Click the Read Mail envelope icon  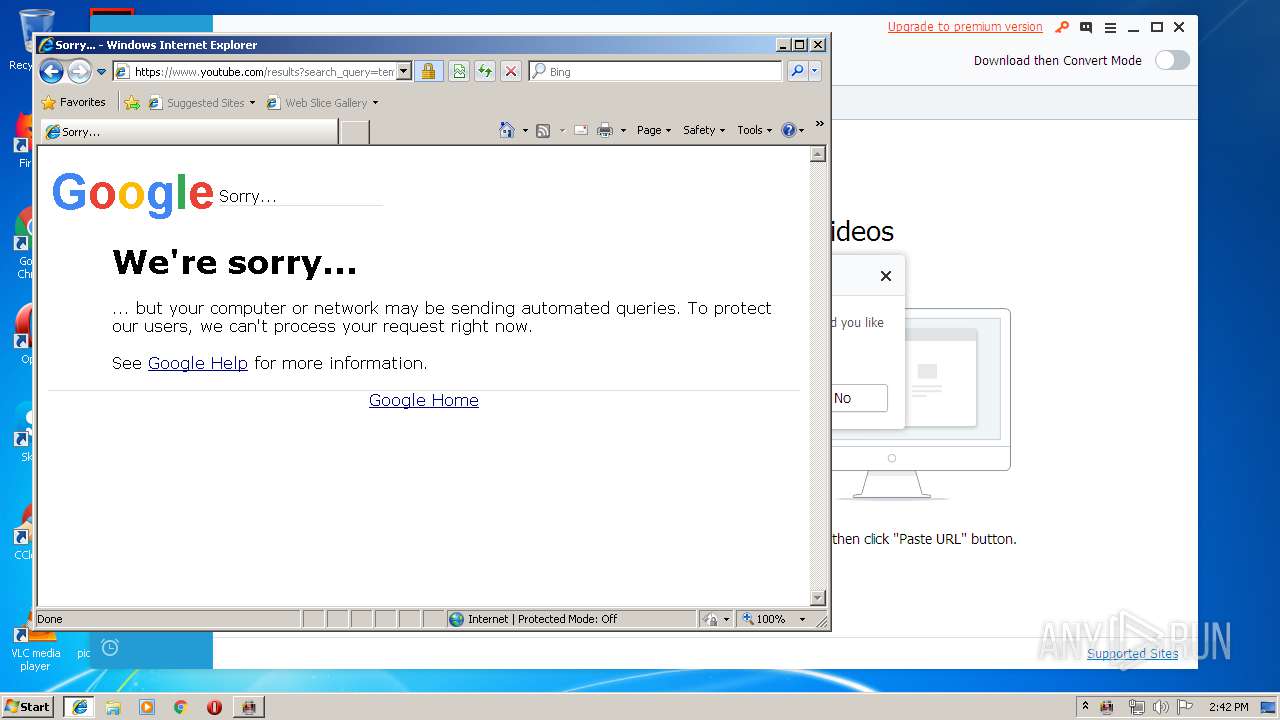(x=581, y=130)
